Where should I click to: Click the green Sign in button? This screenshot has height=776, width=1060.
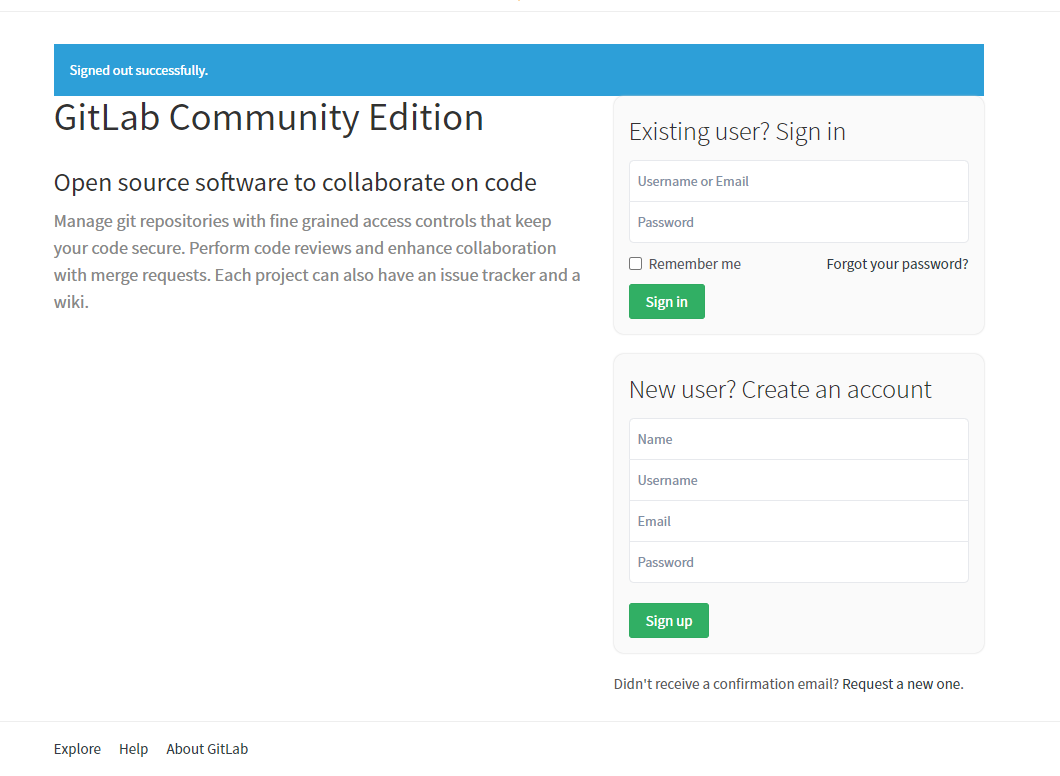coord(667,301)
